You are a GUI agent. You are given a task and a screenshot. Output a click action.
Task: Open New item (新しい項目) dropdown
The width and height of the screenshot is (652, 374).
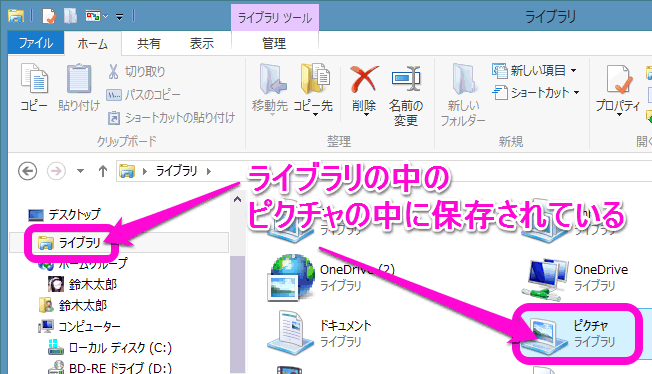tap(534, 71)
